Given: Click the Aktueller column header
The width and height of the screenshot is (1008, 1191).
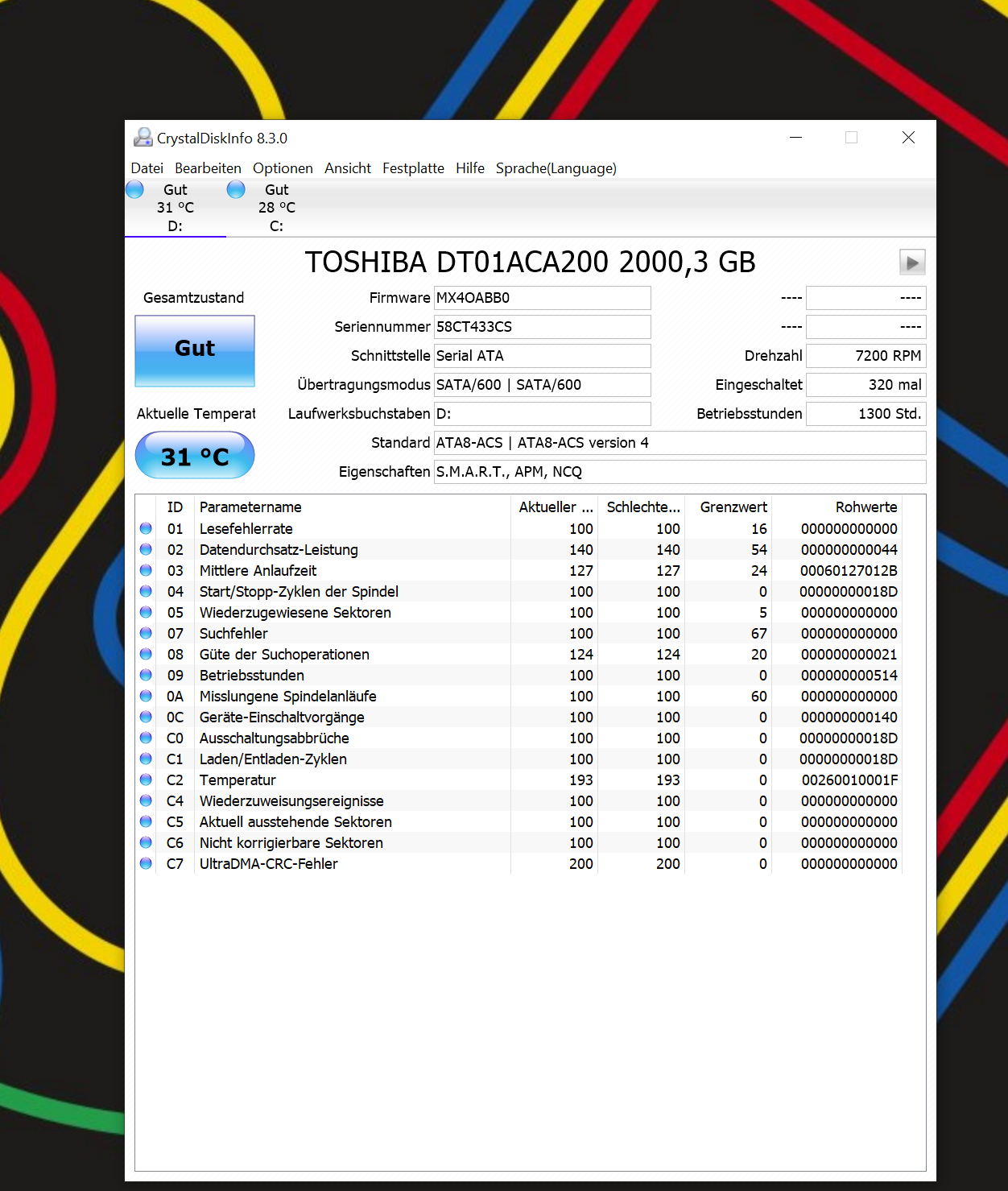Looking at the screenshot, I should point(556,507).
